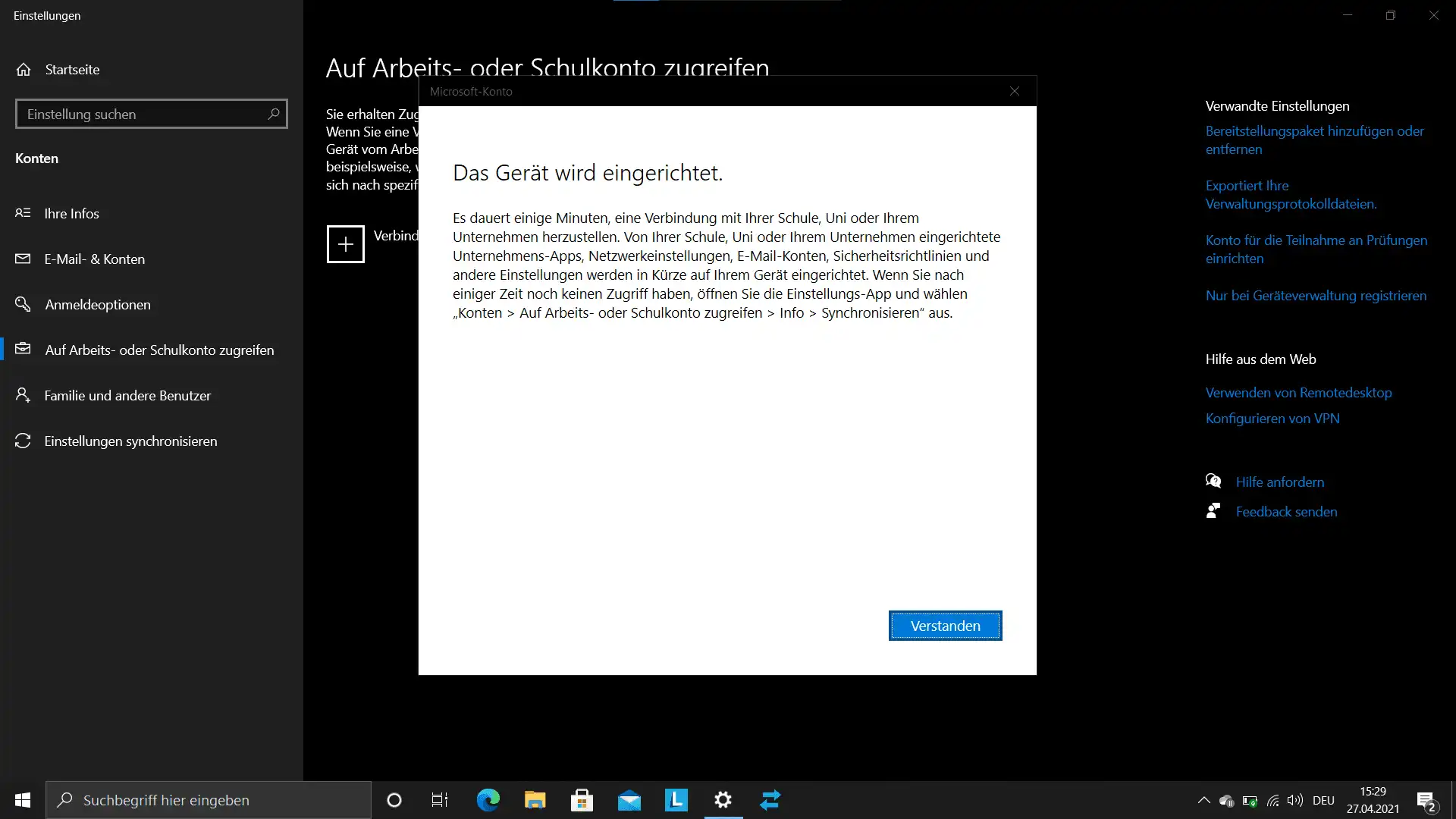Restore down the Einstellungen window
This screenshot has width=1456, height=819.
point(1391,15)
